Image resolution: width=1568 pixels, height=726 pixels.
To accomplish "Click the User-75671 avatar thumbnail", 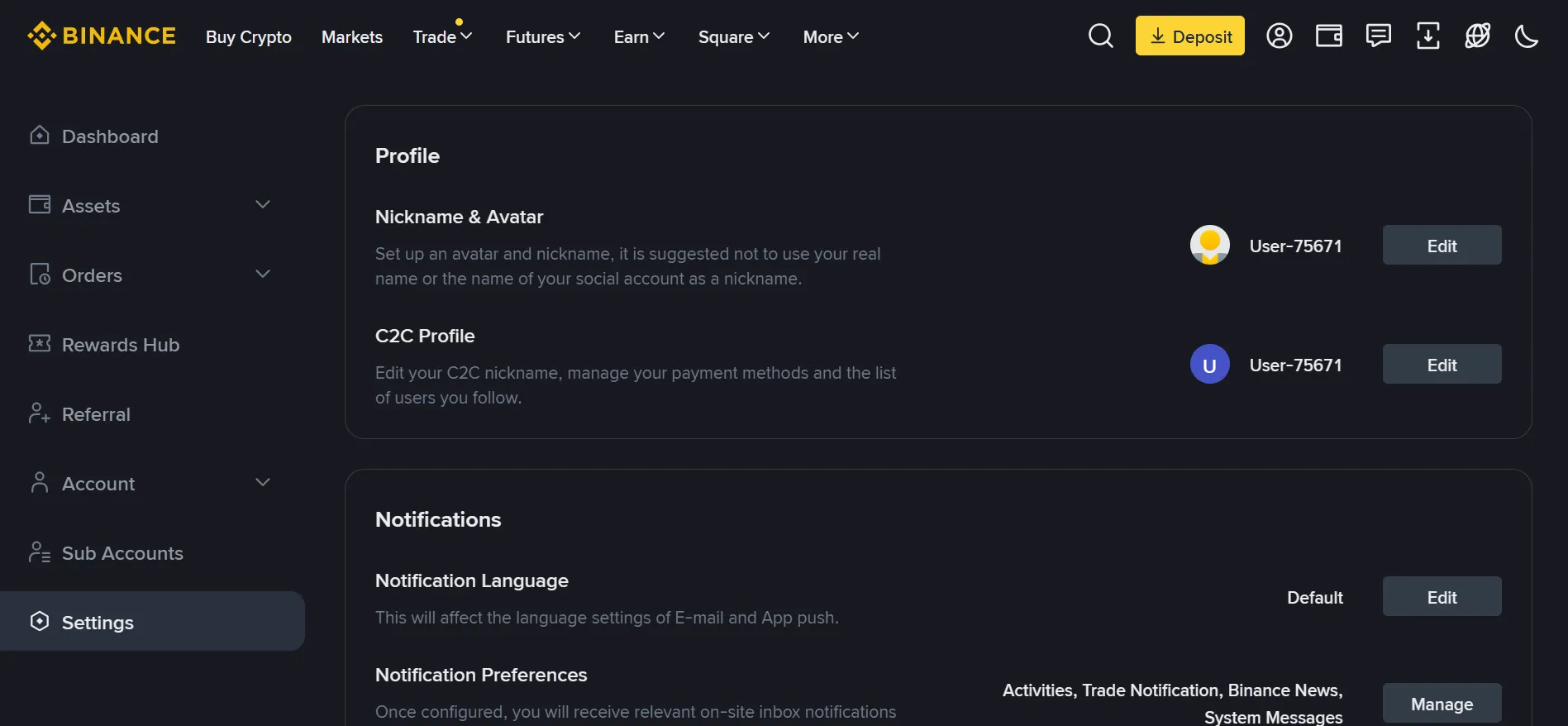I will (1209, 245).
